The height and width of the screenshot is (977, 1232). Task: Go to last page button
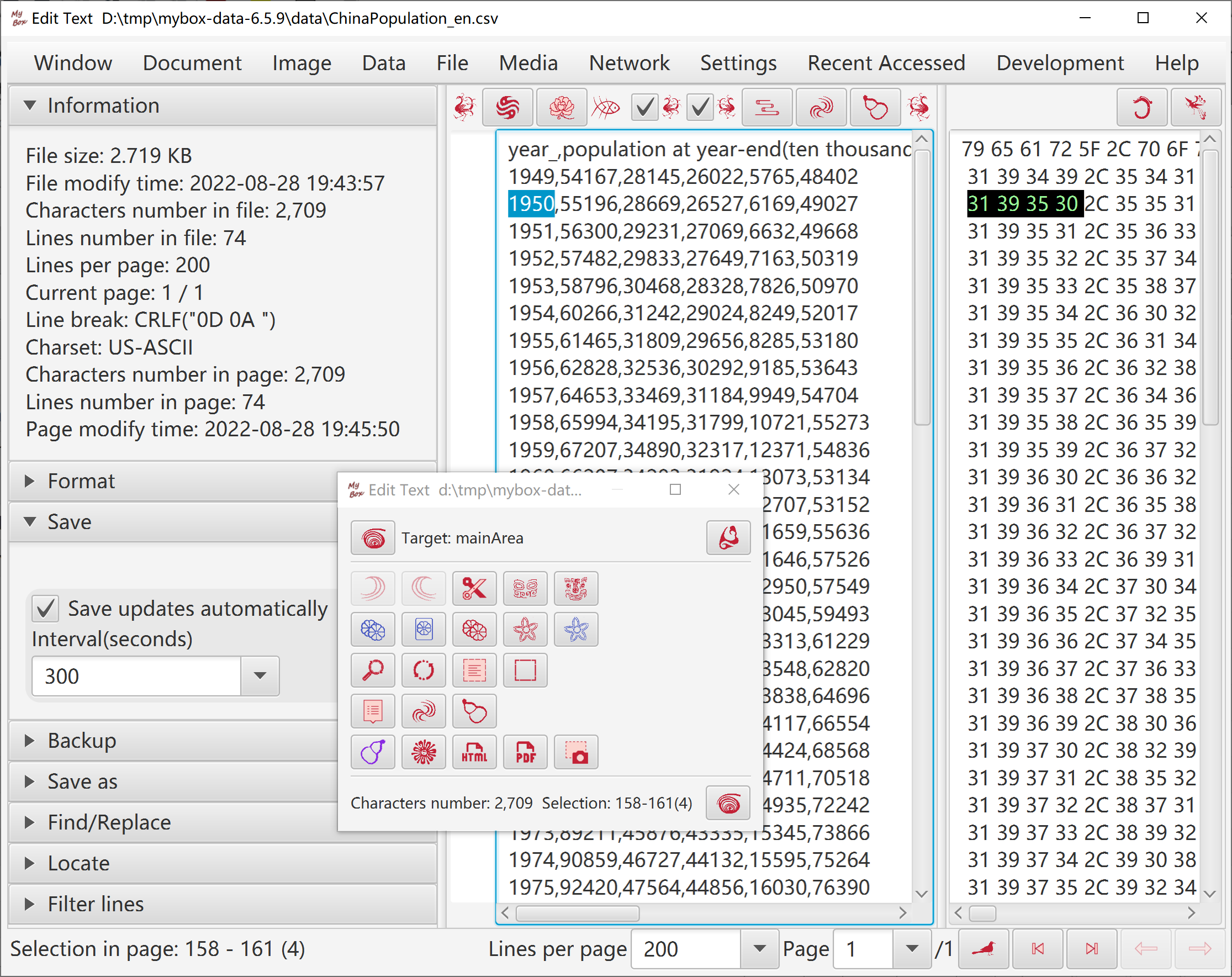[1091, 949]
